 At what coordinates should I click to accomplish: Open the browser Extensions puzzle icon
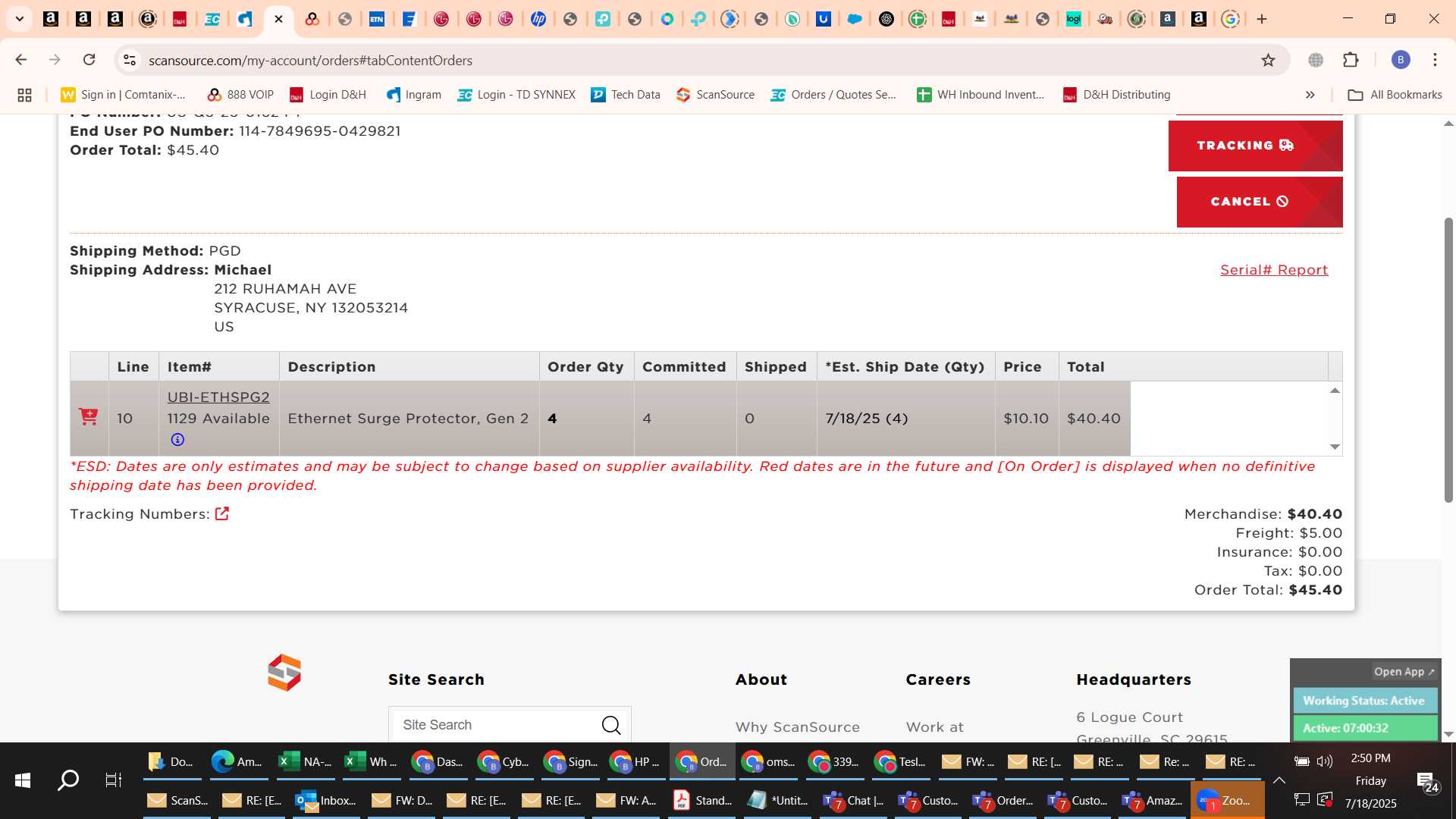[x=1351, y=60]
